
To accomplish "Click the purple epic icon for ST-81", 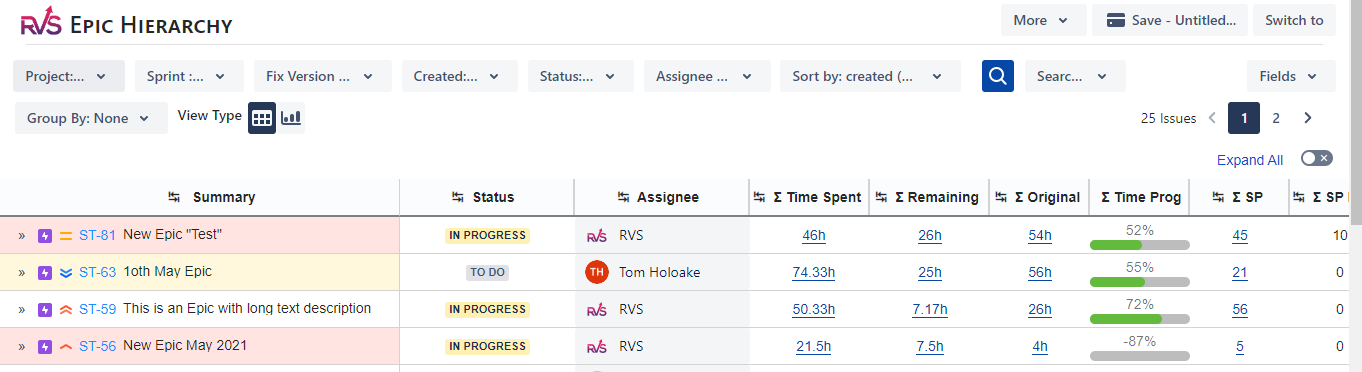I will coord(44,236).
